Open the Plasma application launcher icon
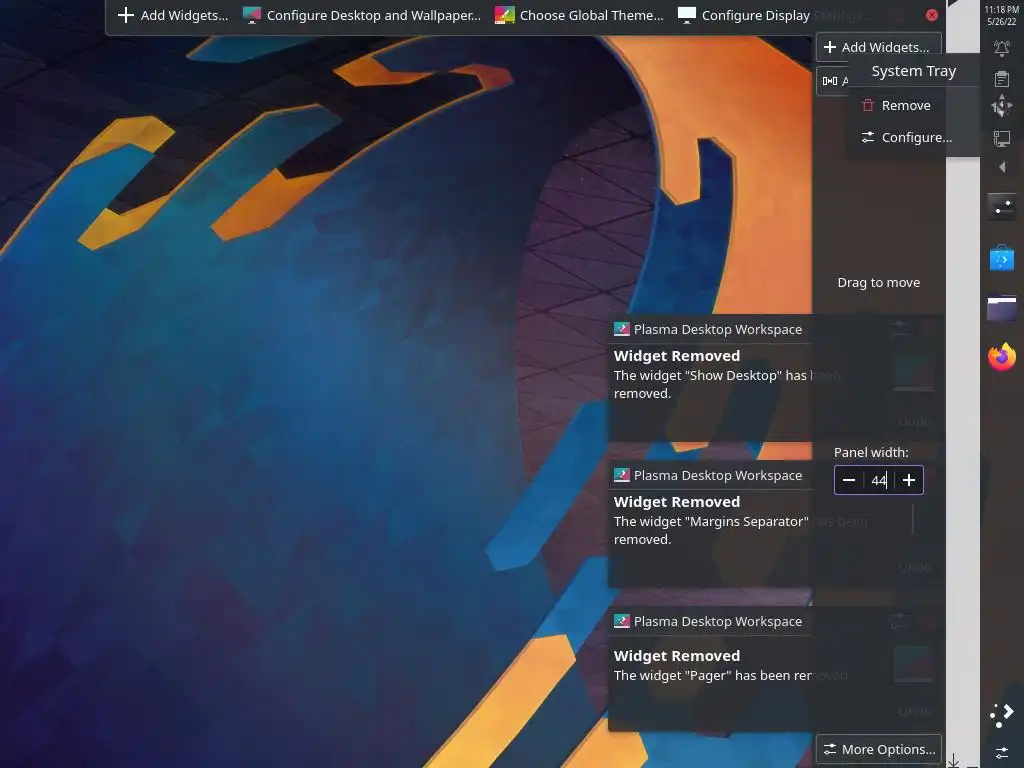The image size is (1024, 768). coord(1002,715)
